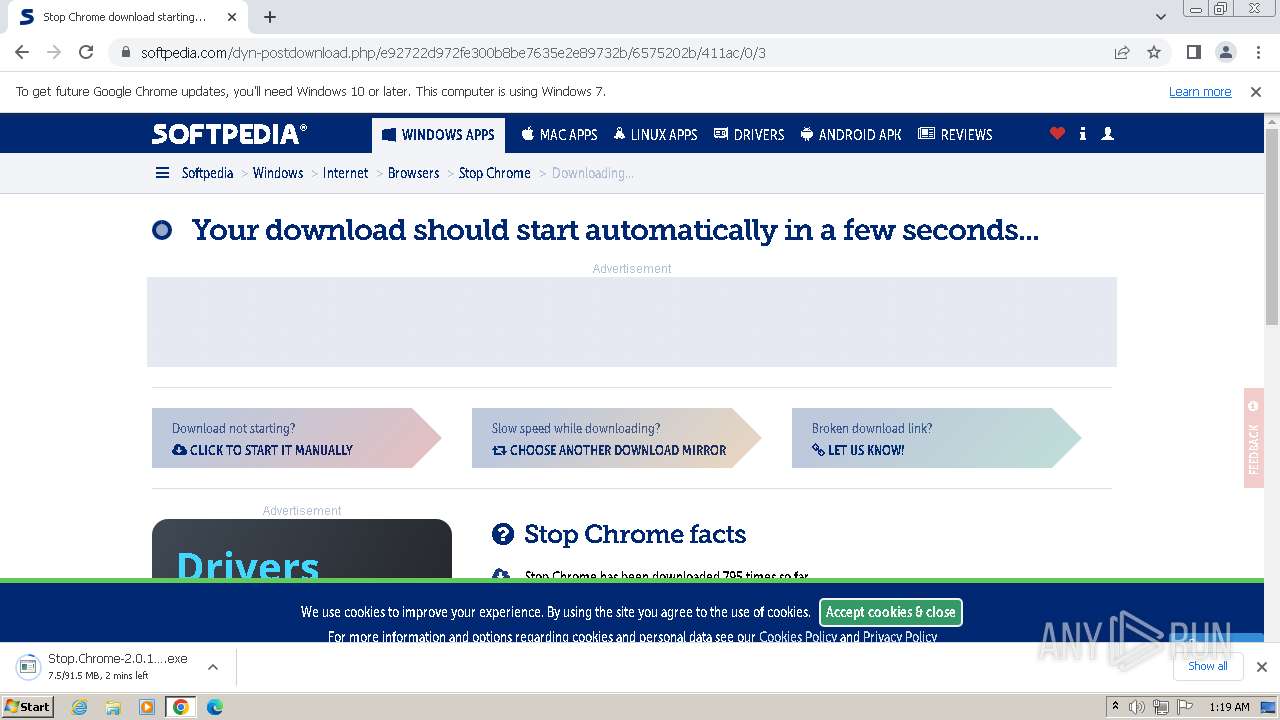Open Windows Media Player from taskbar
The width and height of the screenshot is (1280, 720).
[x=147, y=707]
